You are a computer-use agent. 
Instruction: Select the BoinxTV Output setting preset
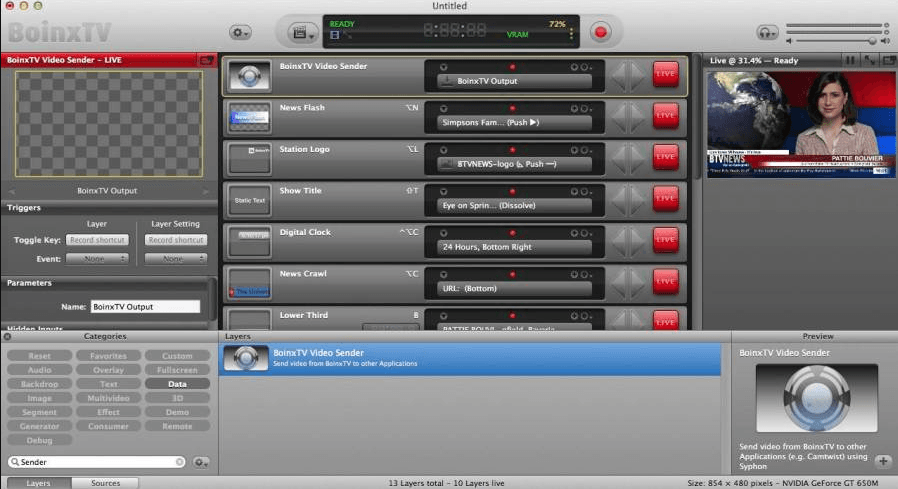click(514, 81)
